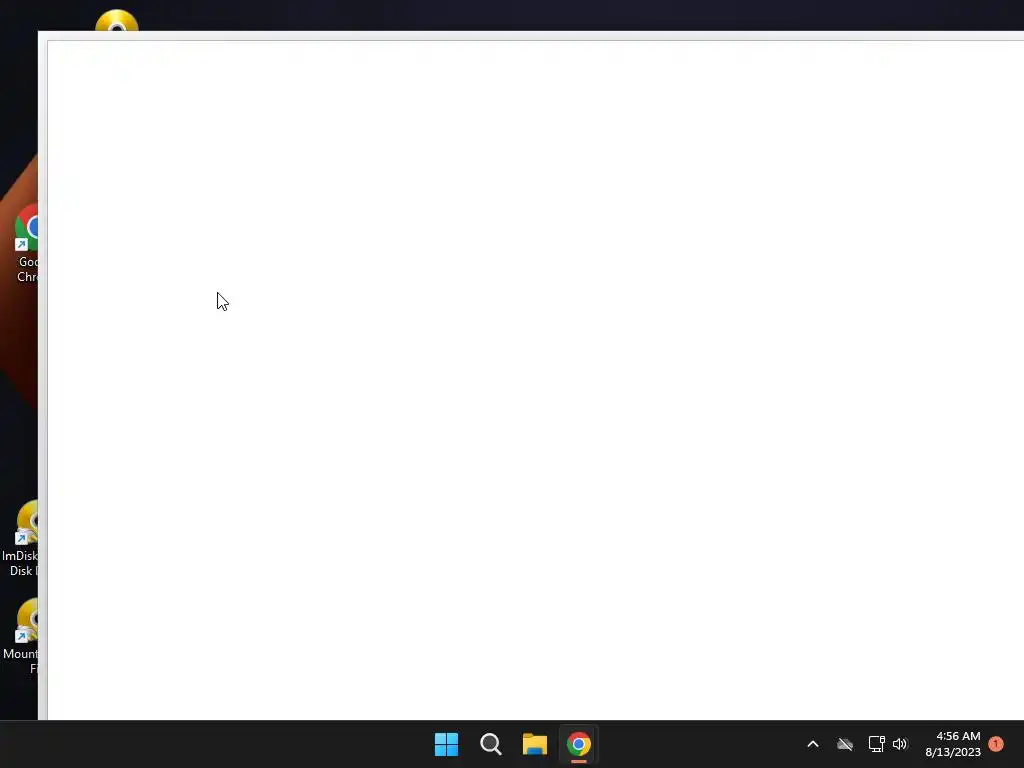The width and height of the screenshot is (1024, 768).
Task: Click the 8/13/2023 date text
Action: click(953, 752)
